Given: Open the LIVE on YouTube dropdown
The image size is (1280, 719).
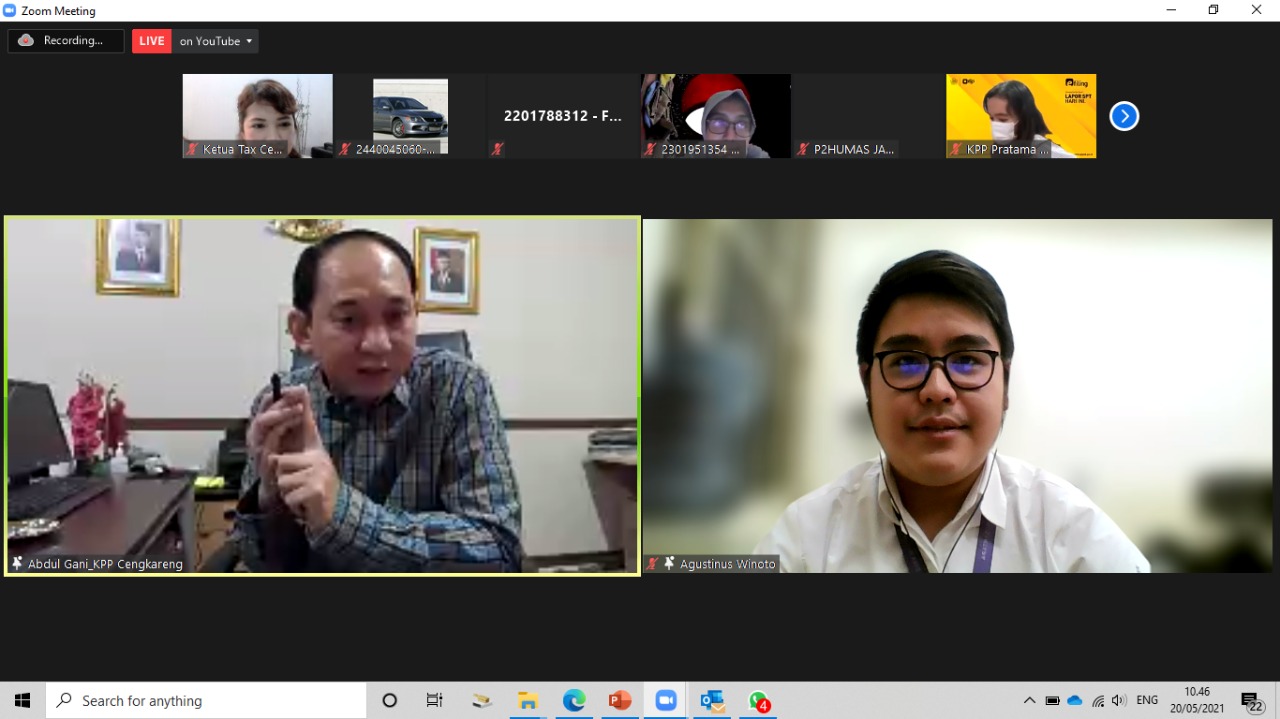Looking at the screenshot, I should point(215,41).
